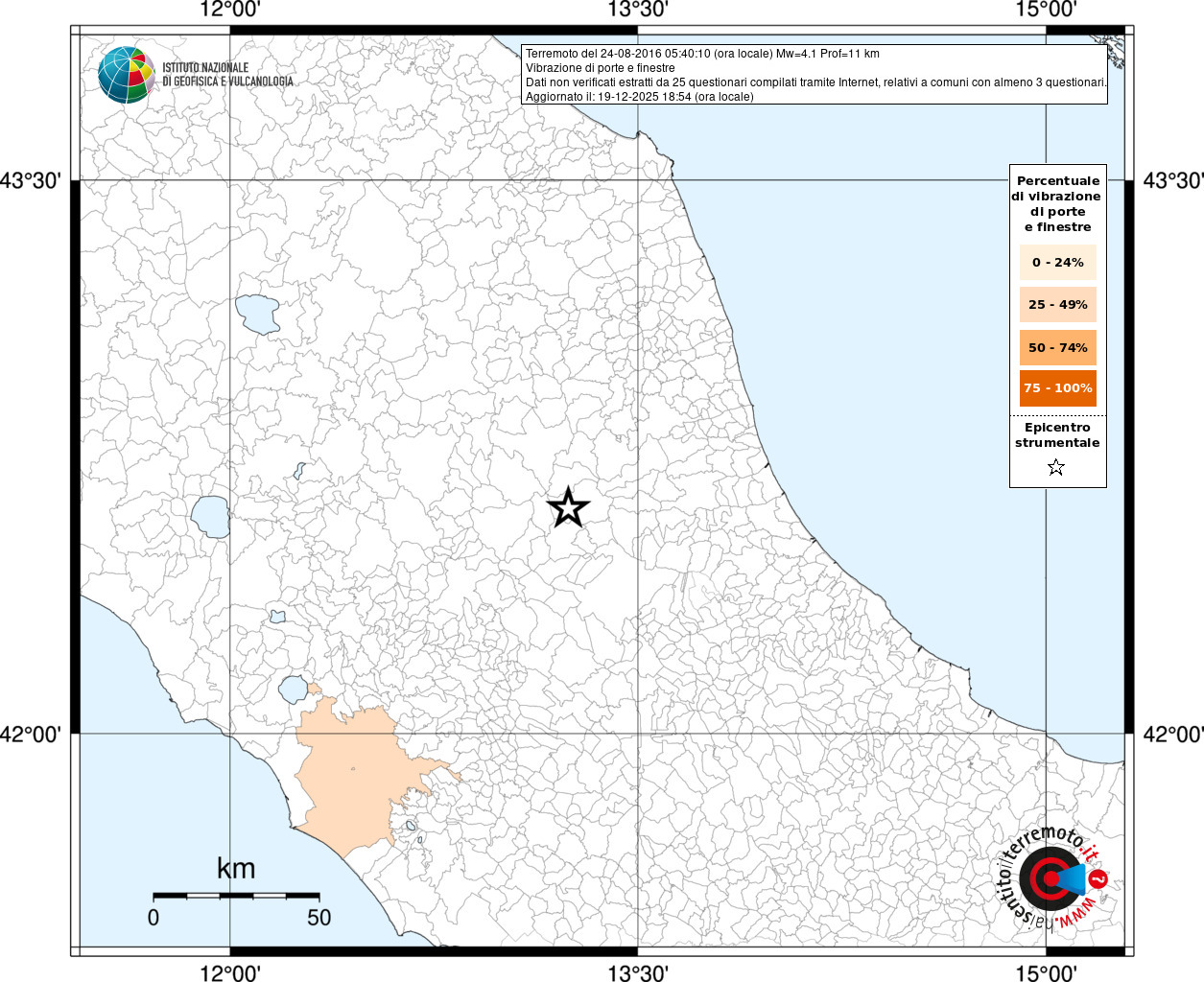Click the 'Vibrazione di porte e finestre' line

coord(601,68)
